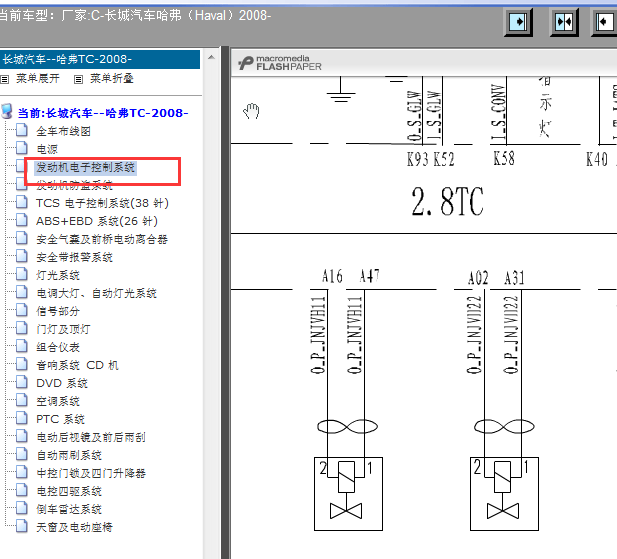Click the page icon beside 电调大灯
Image resolution: width=617 pixels, height=559 pixels.
[x=22, y=292]
